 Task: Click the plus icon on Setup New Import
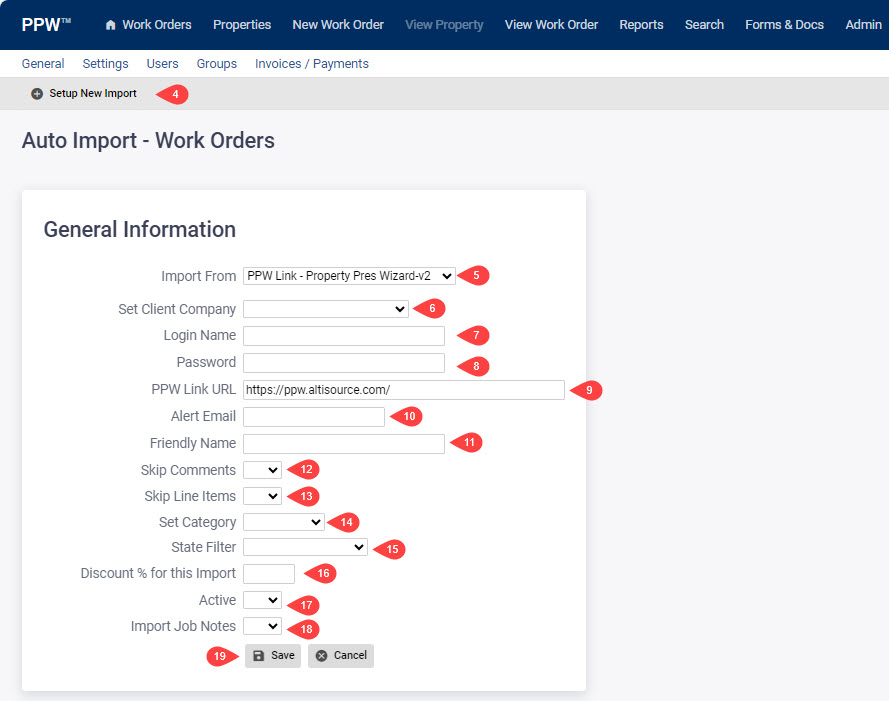pyautogui.click(x=36, y=93)
